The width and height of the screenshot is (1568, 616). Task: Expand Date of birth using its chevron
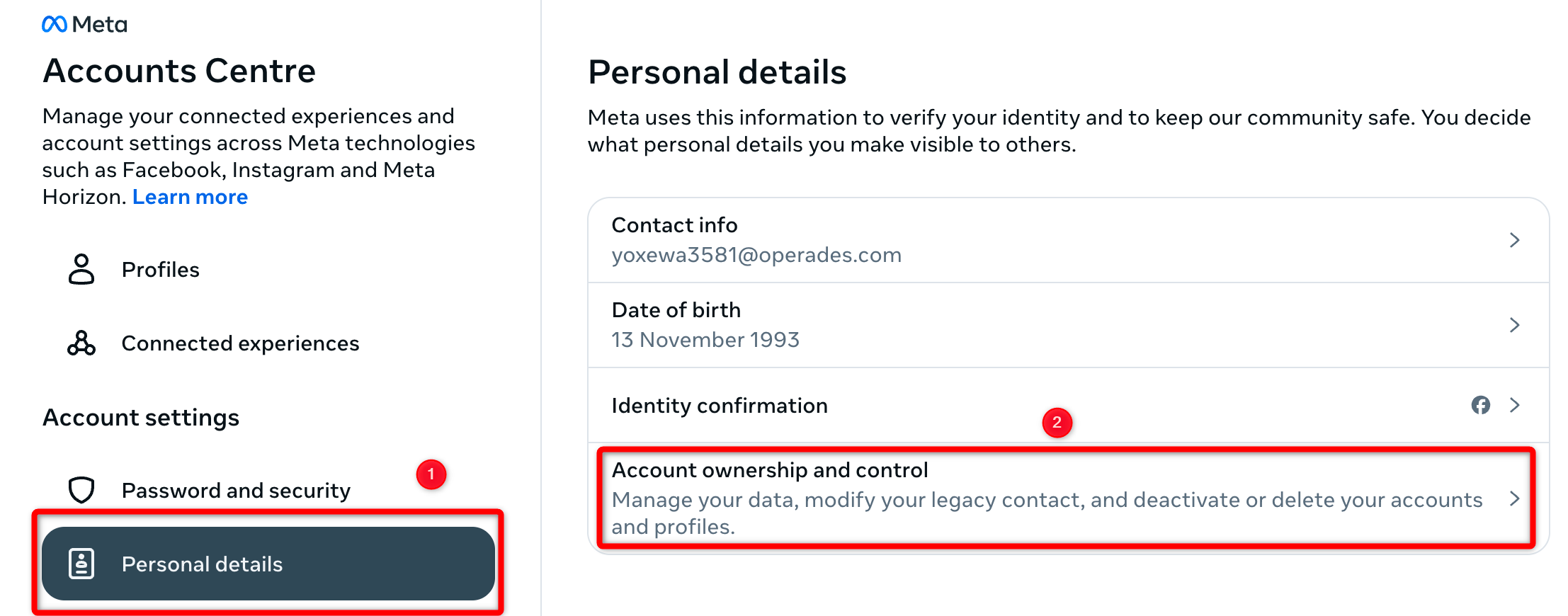(x=1514, y=325)
